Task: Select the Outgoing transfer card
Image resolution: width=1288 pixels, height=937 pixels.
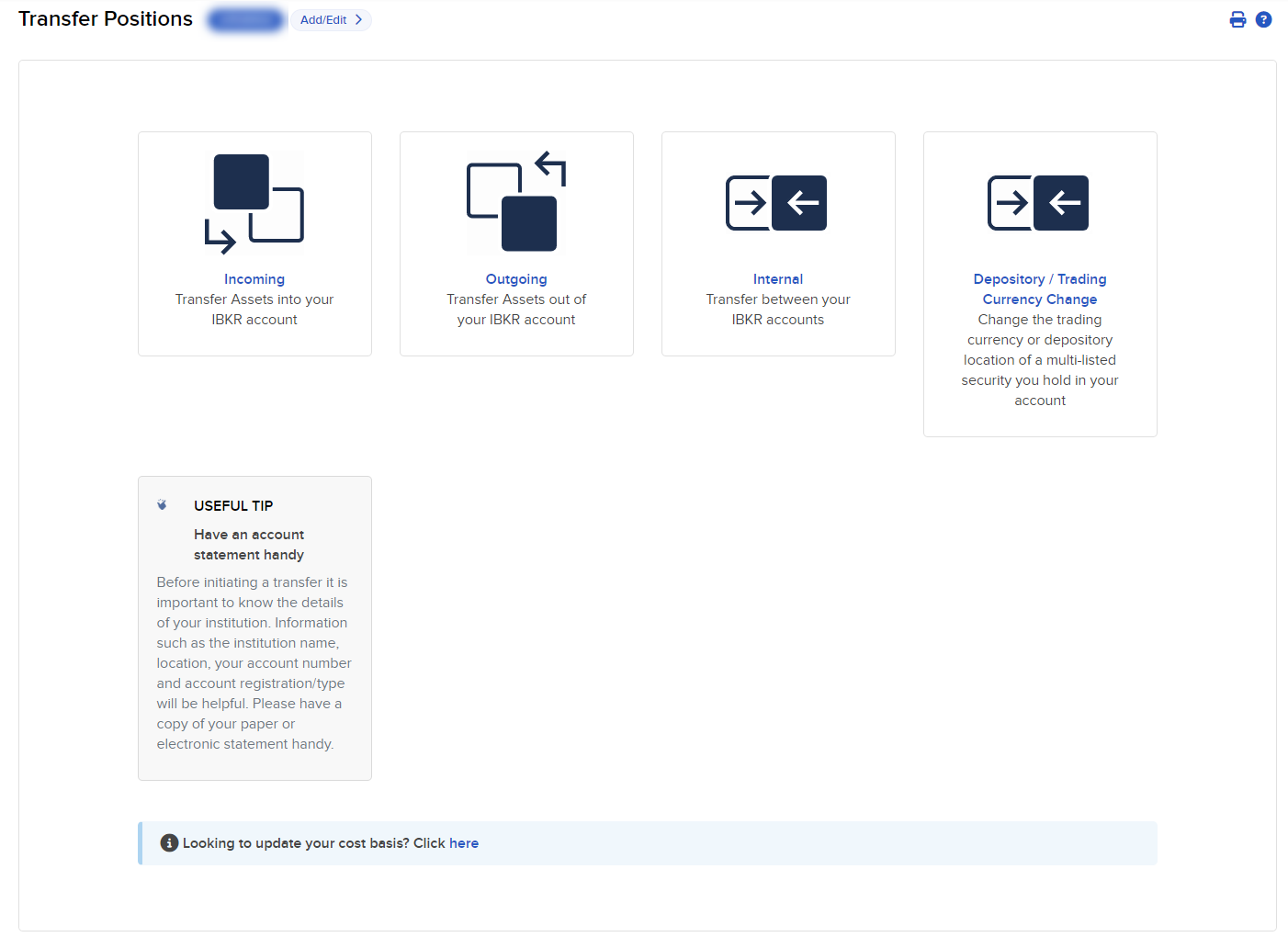Action: 516,243
